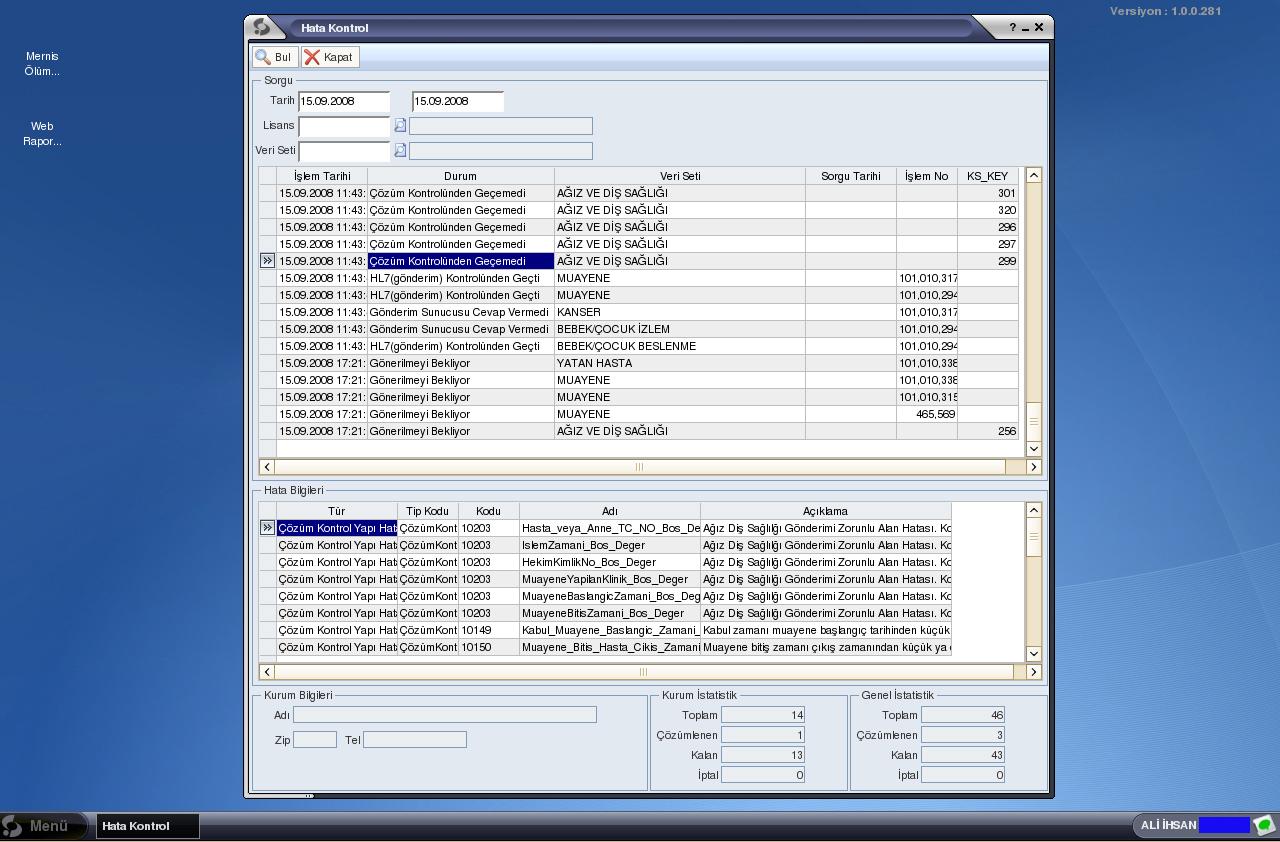Click query table scroll down arrow

pos(1034,449)
